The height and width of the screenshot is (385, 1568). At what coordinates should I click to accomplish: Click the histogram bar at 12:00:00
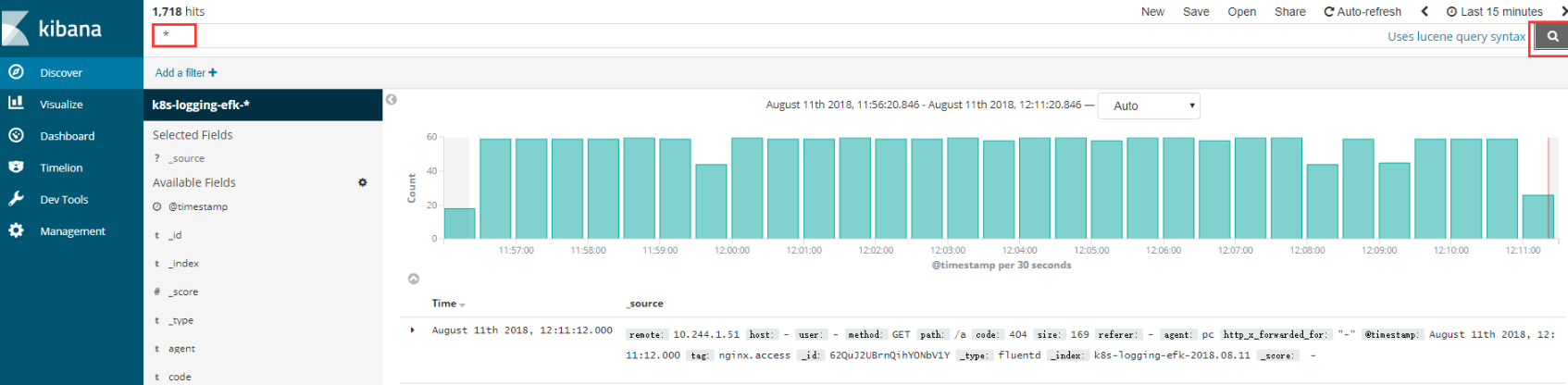coord(747,189)
